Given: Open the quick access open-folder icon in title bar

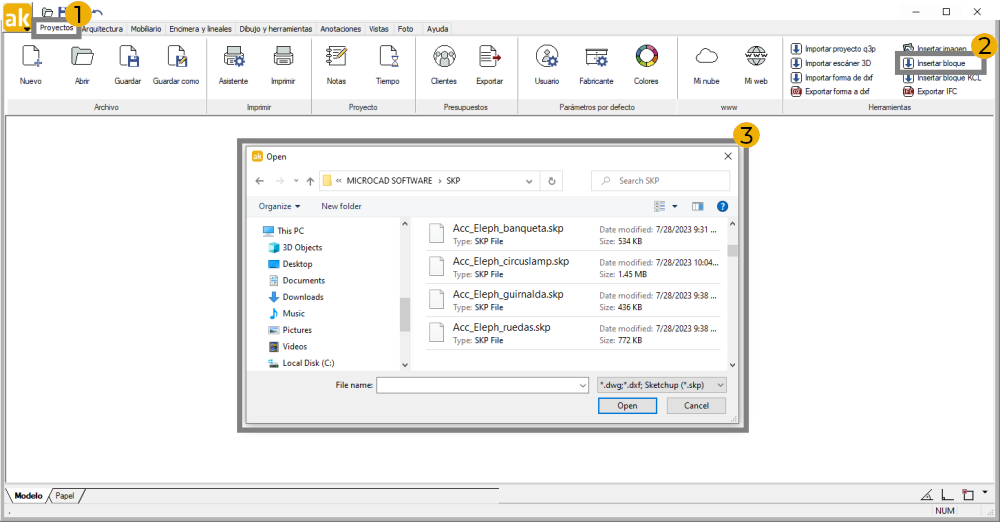Looking at the screenshot, I should pyautogui.click(x=47, y=11).
